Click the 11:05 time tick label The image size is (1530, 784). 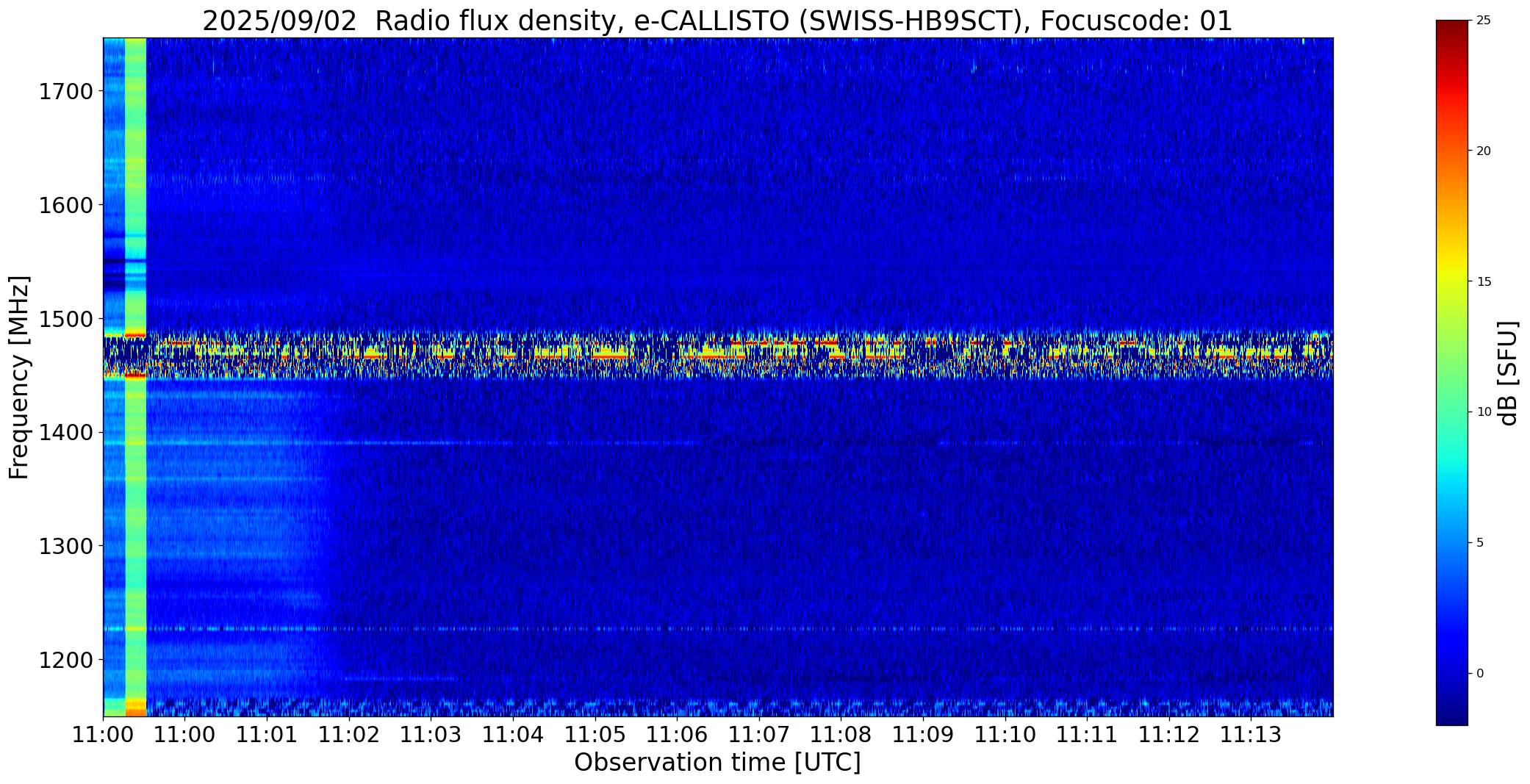coord(595,735)
